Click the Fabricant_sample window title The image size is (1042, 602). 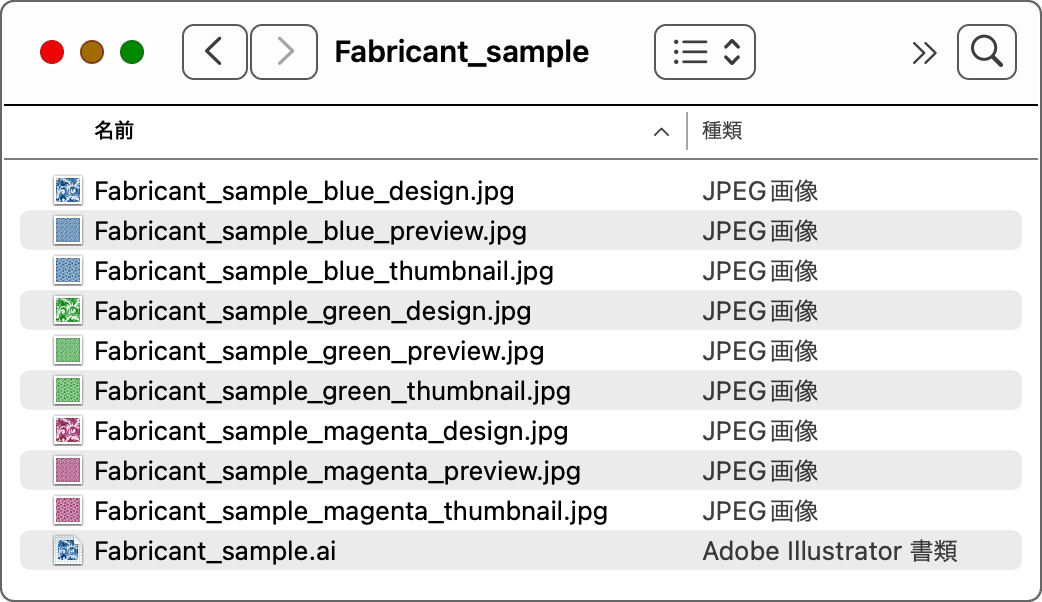[462, 52]
